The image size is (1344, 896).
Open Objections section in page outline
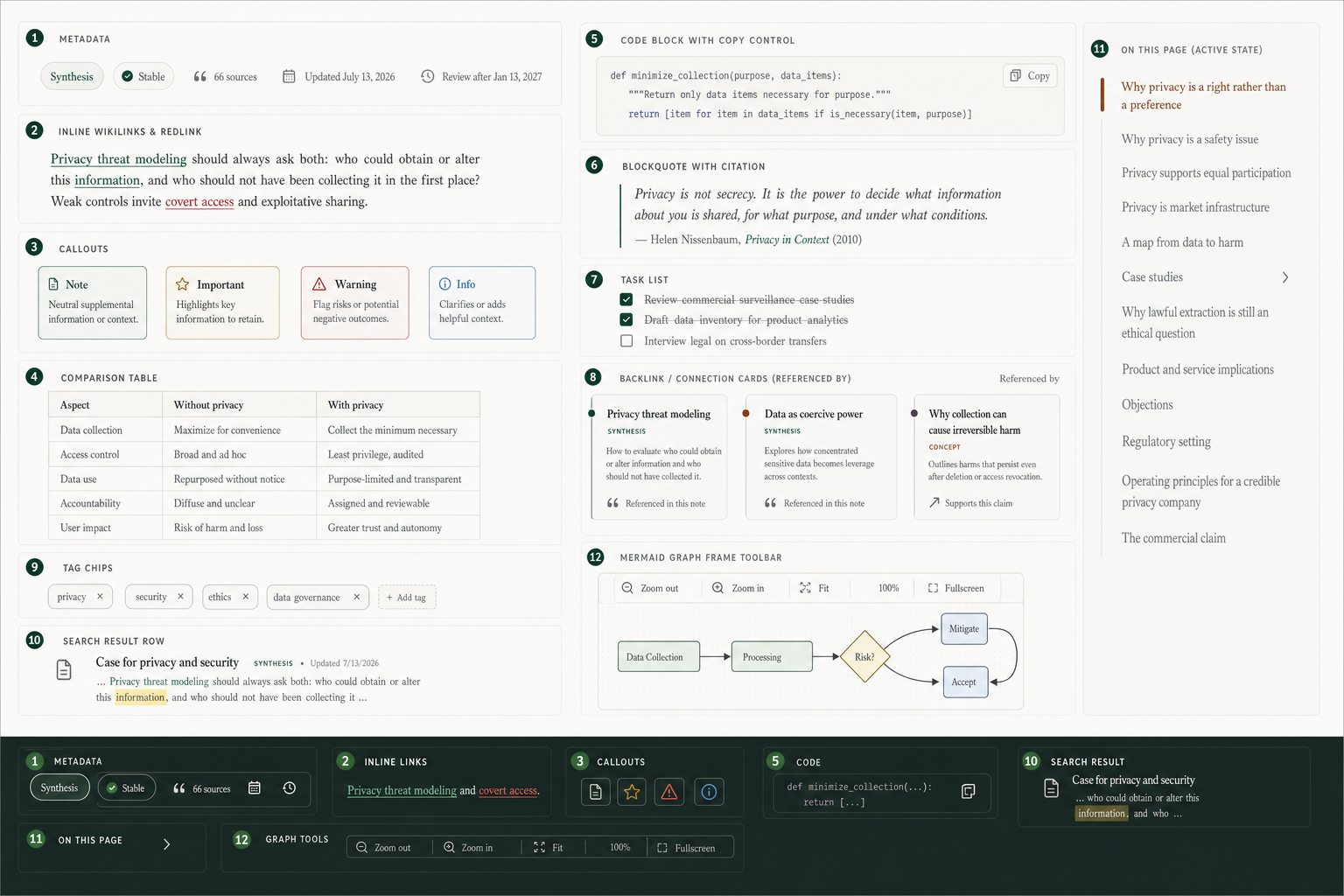tap(1147, 405)
